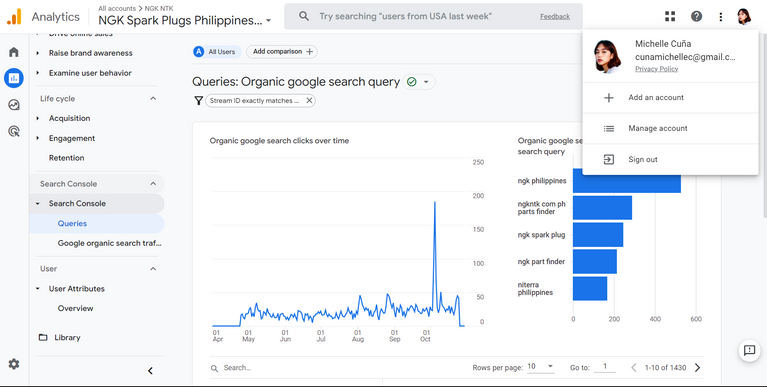Select Google organic search traffic report
The image size is (767, 387).
pos(110,243)
